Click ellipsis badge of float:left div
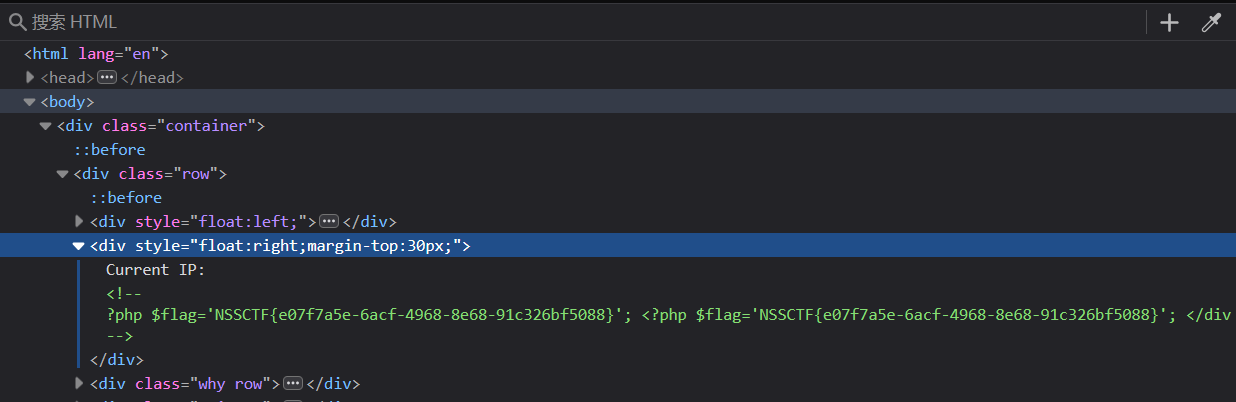 point(329,222)
